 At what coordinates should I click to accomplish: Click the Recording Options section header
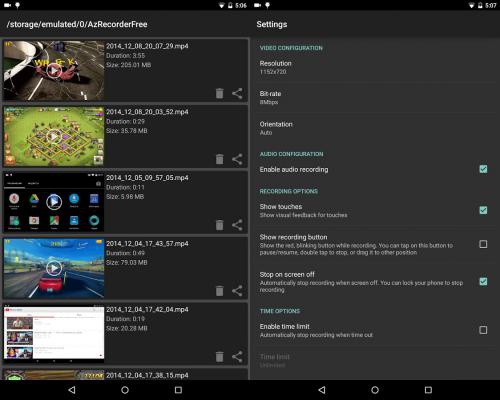click(x=289, y=191)
